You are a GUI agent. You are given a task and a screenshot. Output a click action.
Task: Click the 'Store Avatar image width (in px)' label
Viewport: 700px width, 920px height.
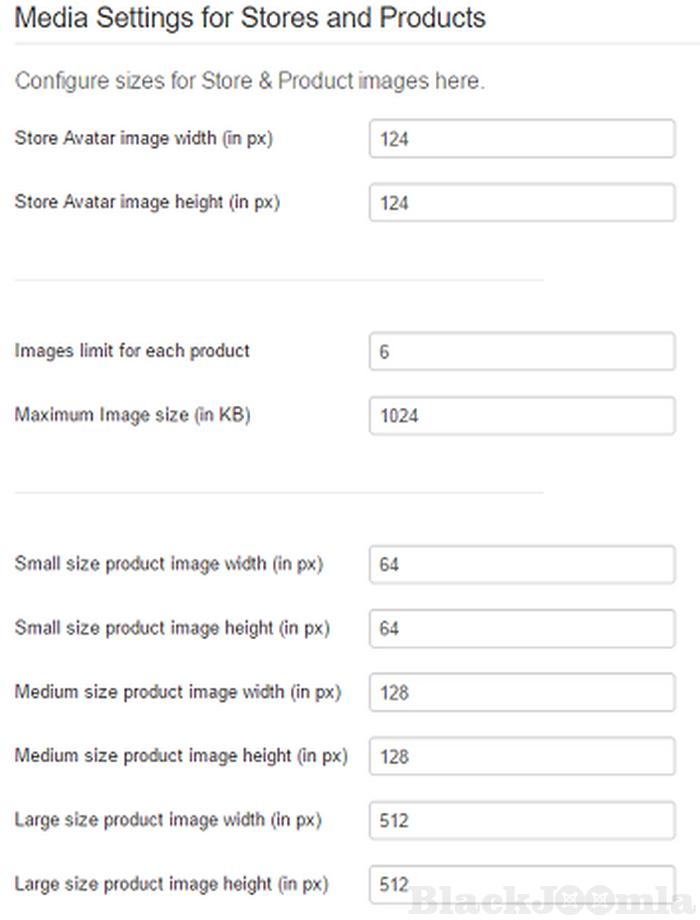pyautogui.click(x=144, y=139)
